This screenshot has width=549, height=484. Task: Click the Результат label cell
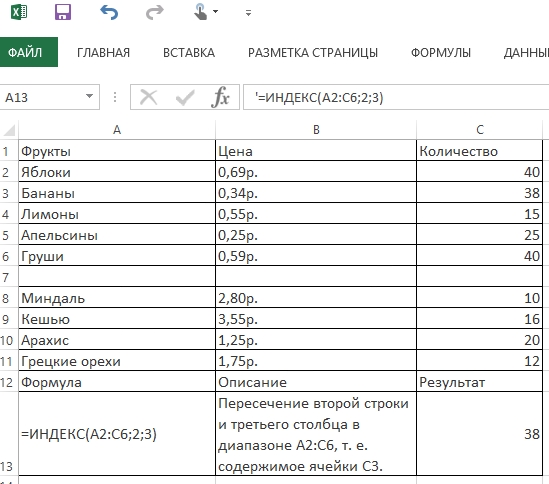480,382
